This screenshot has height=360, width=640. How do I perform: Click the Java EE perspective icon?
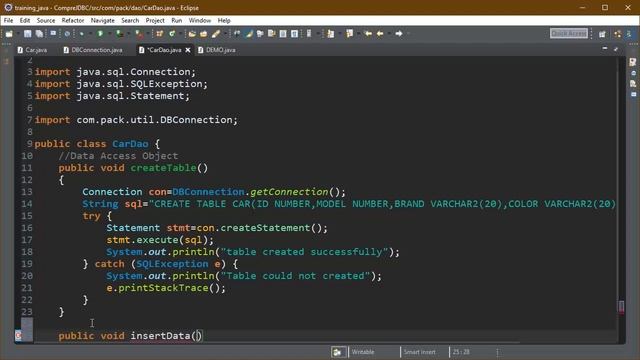pos(618,34)
